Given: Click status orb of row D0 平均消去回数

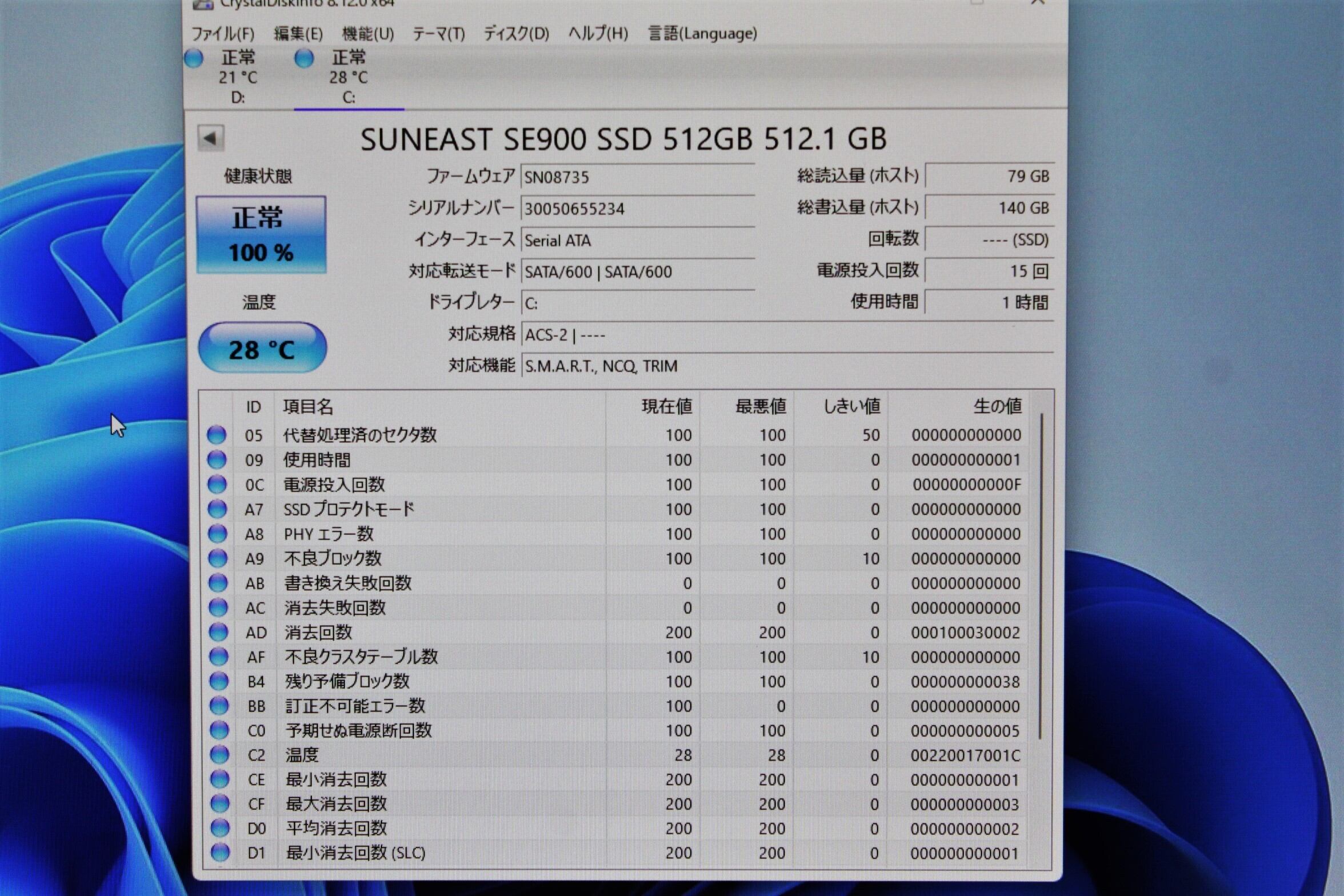Looking at the screenshot, I should (x=220, y=828).
